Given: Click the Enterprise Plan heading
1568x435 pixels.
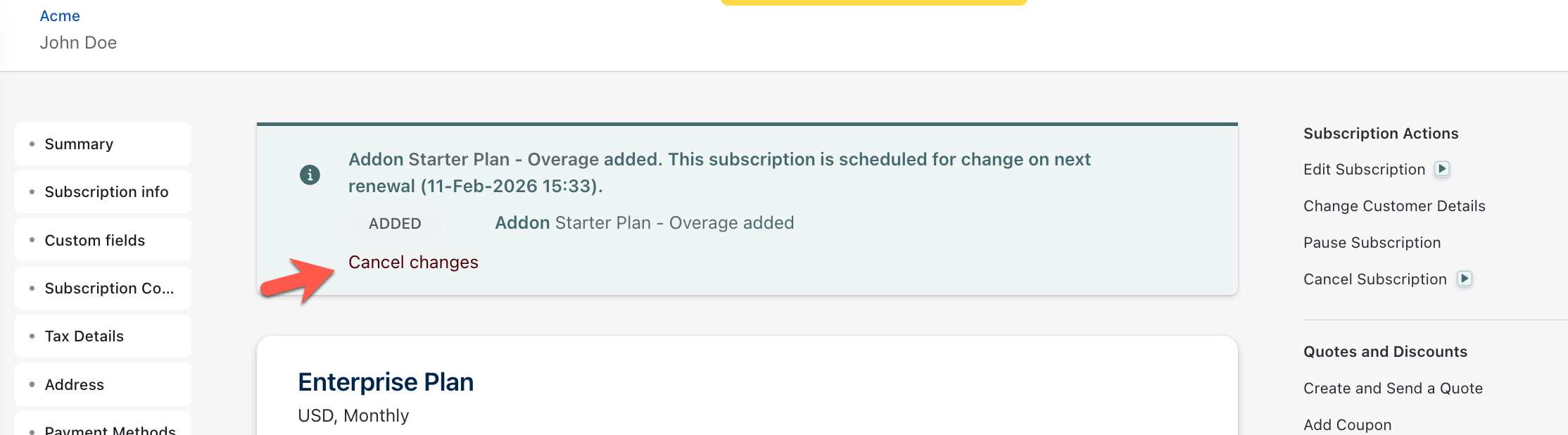Looking at the screenshot, I should pos(386,382).
